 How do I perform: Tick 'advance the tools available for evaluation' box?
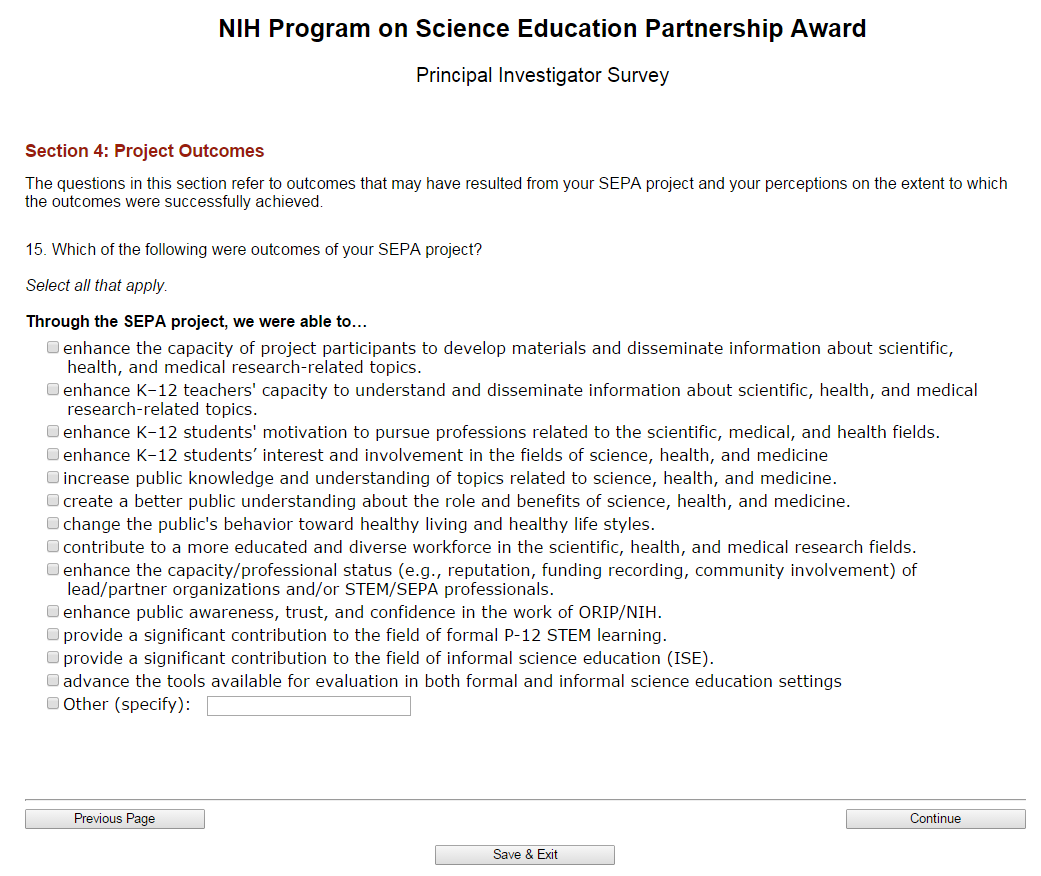(x=52, y=681)
